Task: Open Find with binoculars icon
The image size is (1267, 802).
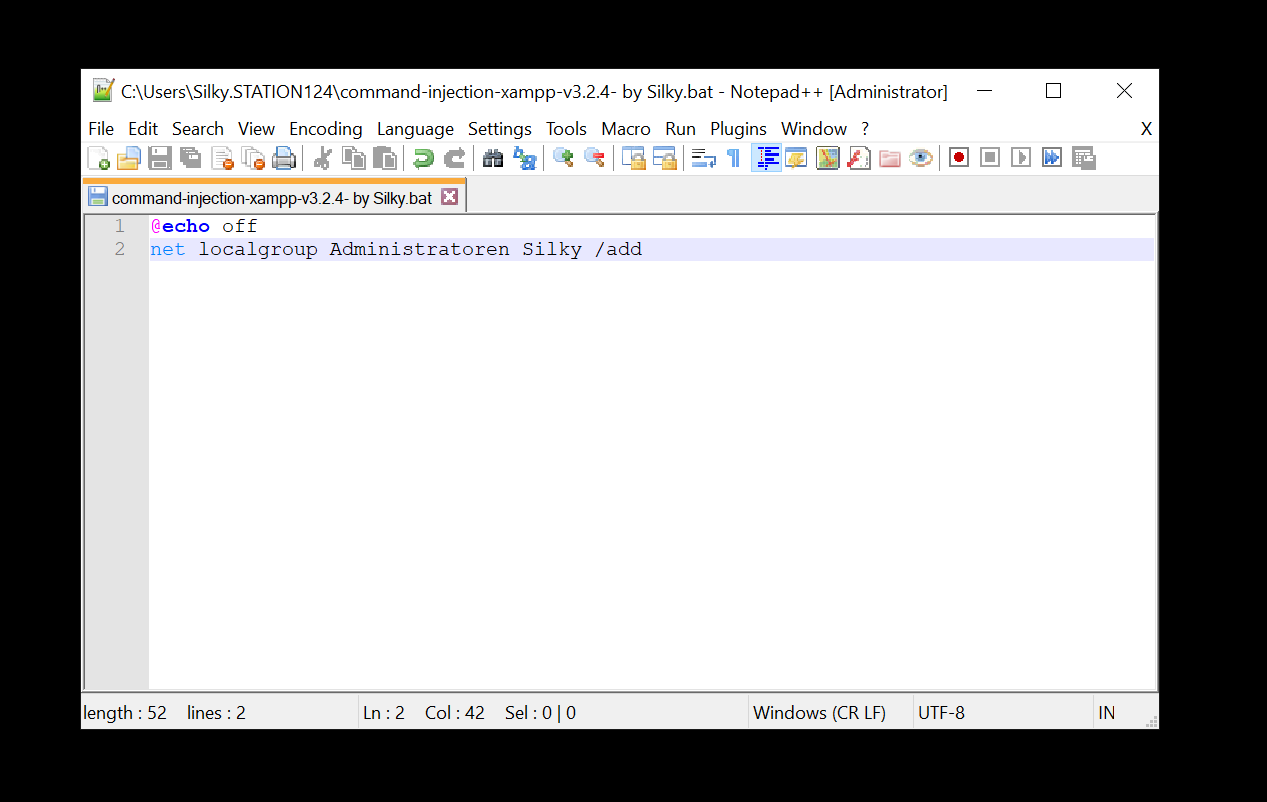Action: click(493, 158)
